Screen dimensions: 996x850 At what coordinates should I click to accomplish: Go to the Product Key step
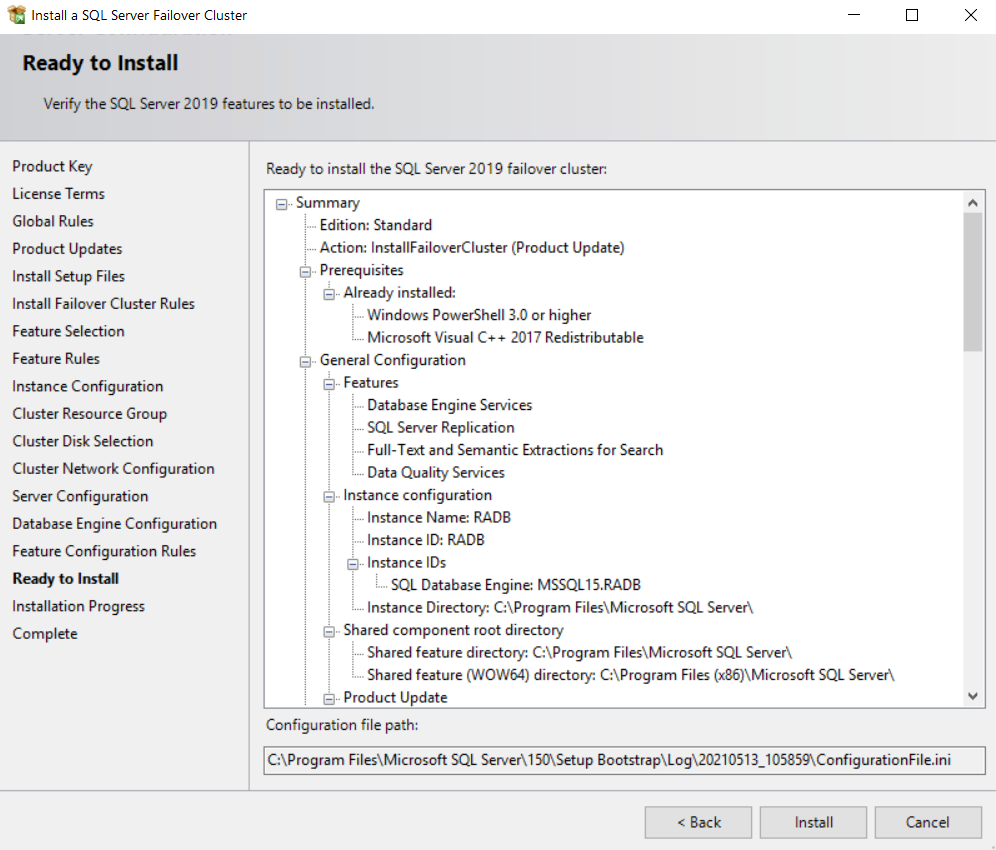coord(52,166)
